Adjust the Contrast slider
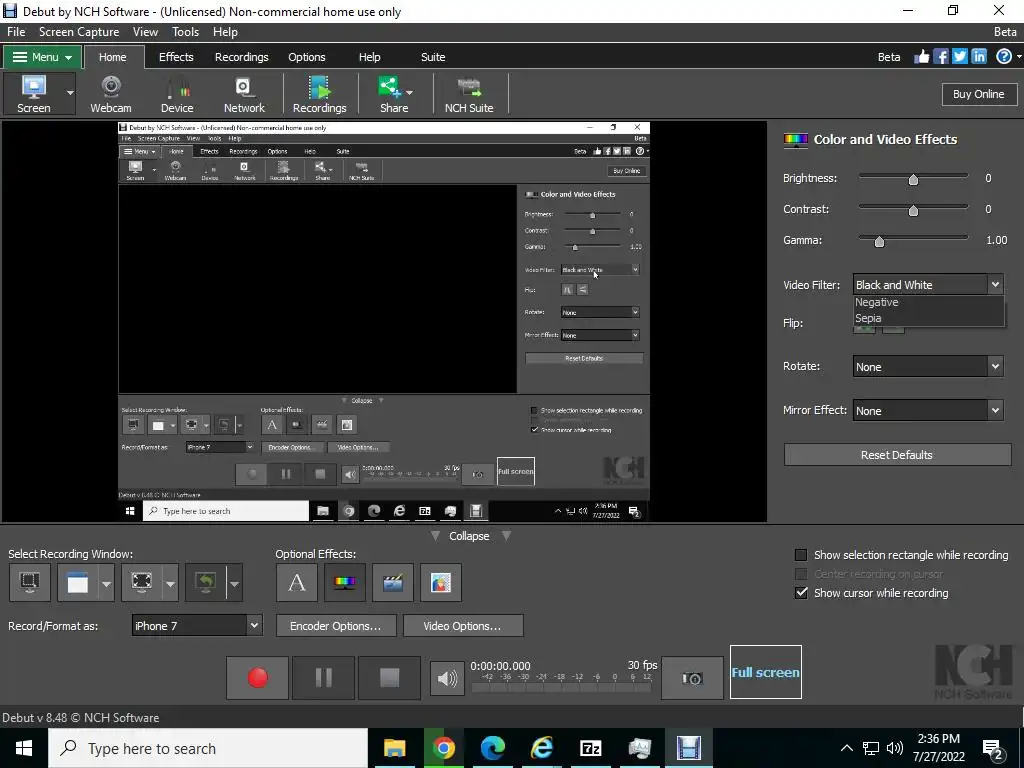Screen dimensions: 1024x768 913,210
